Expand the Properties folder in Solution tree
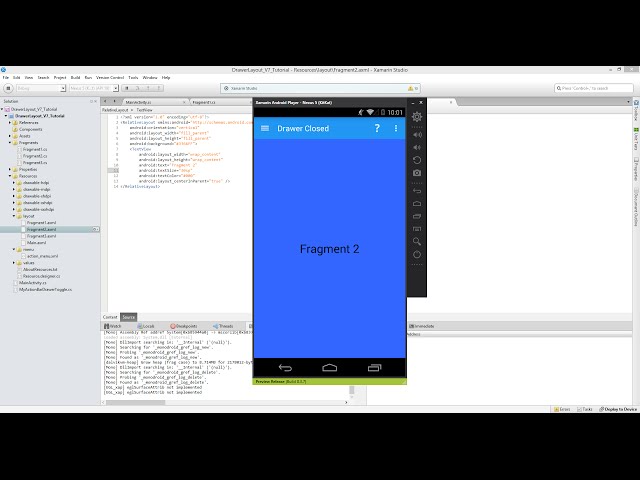Image resolution: width=640 pixels, height=480 pixels. pos(10,169)
